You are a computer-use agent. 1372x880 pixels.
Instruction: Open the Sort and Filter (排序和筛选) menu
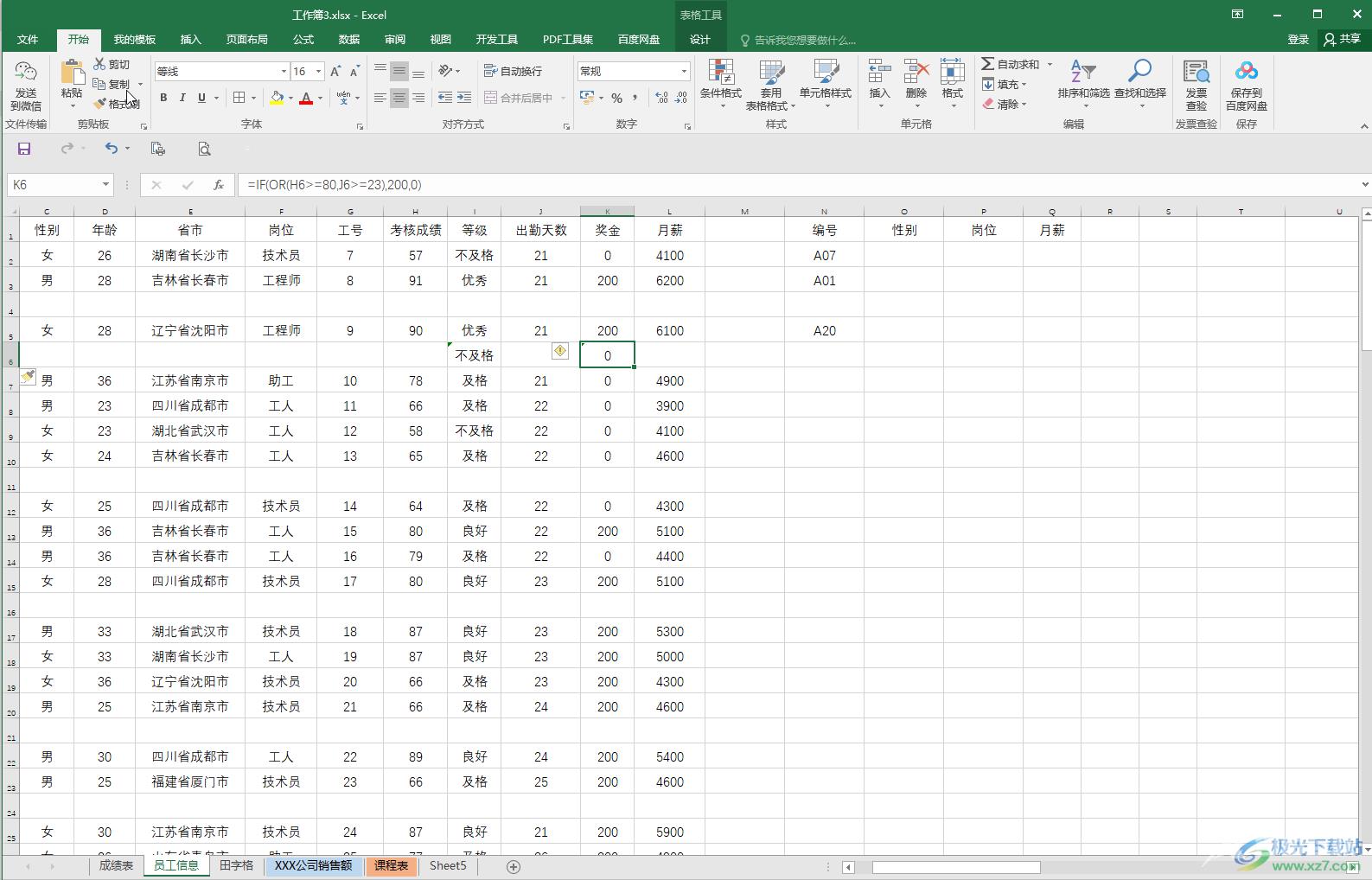click(1083, 84)
